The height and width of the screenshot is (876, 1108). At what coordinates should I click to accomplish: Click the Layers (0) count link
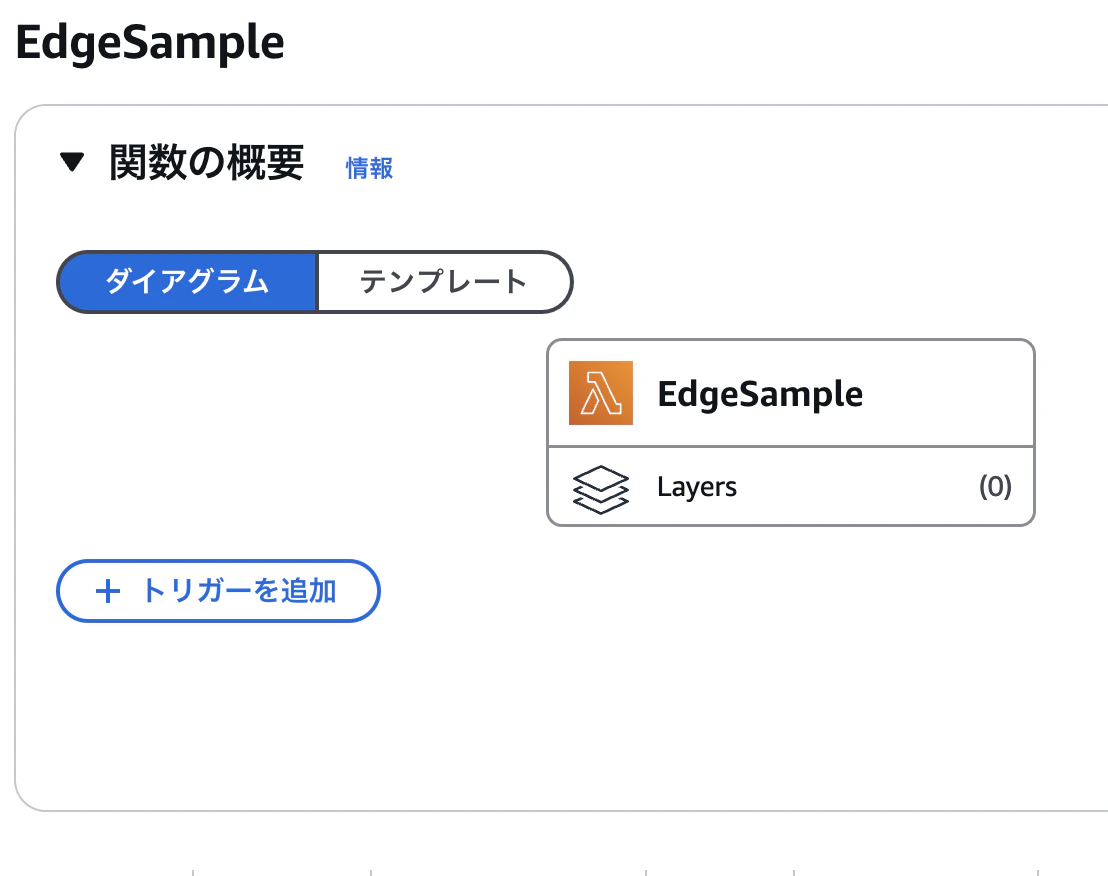[x=994, y=486]
